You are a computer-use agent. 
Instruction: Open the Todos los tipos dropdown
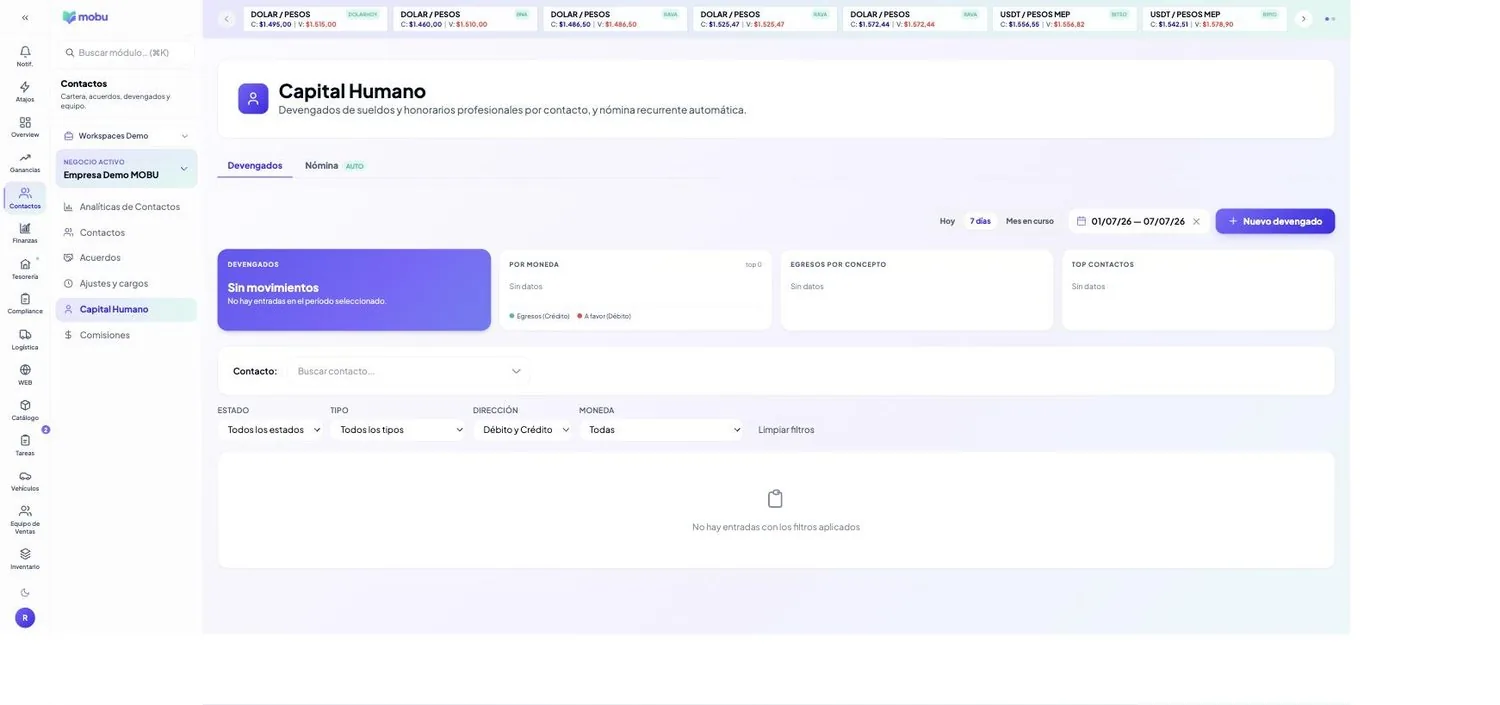tap(398, 429)
